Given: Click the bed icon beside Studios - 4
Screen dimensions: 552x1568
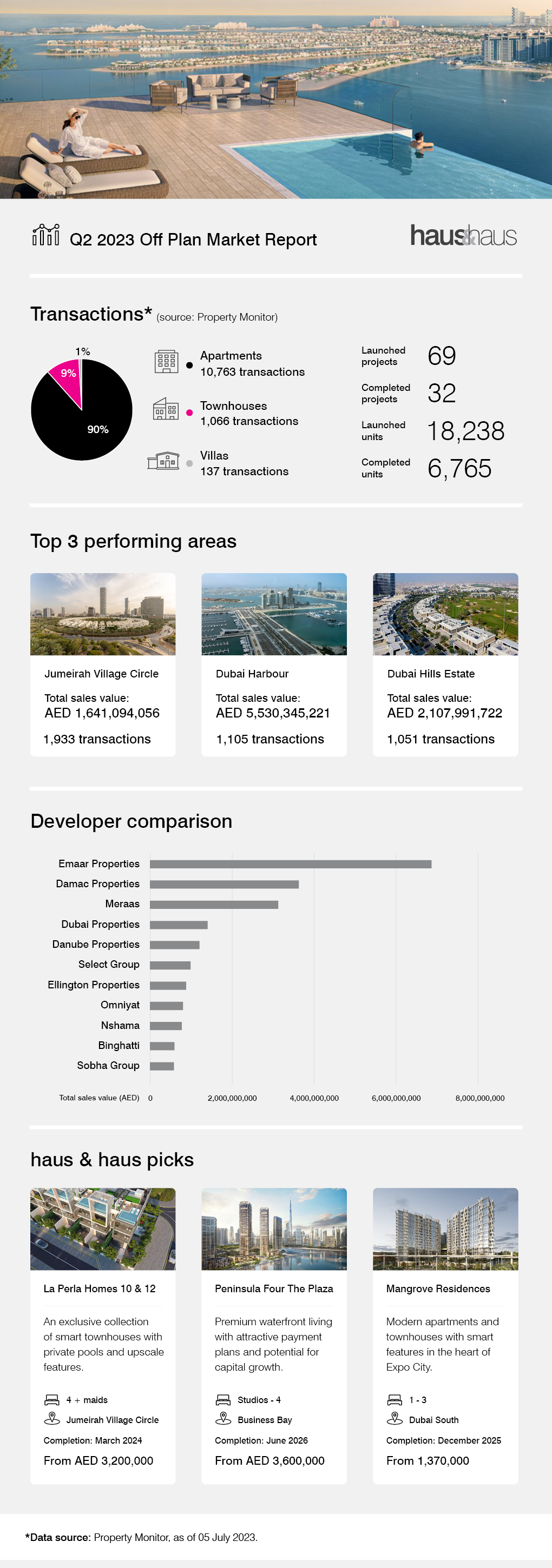Looking at the screenshot, I should click(223, 1399).
